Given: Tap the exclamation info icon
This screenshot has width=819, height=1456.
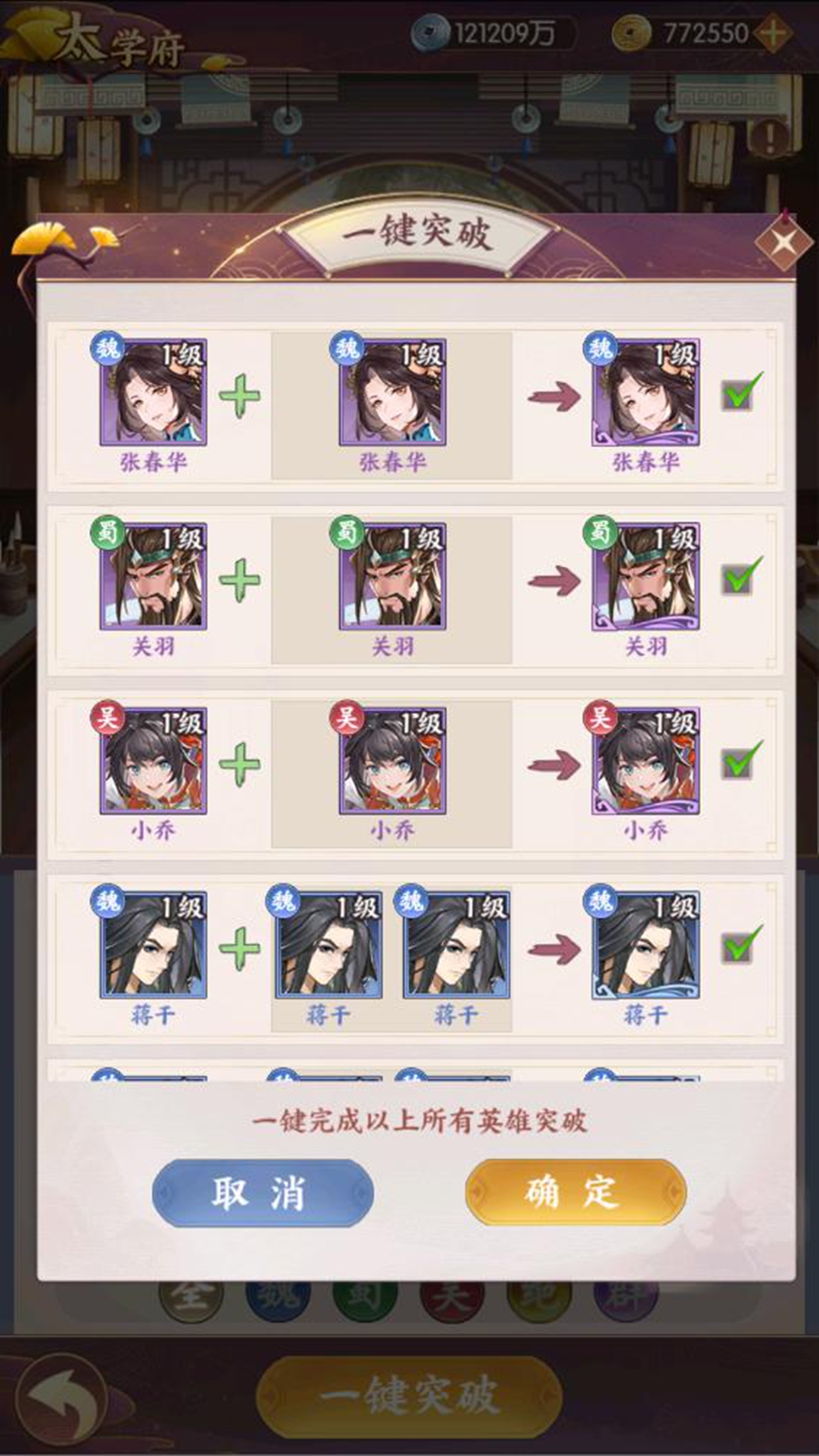Looking at the screenshot, I should tap(769, 137).
